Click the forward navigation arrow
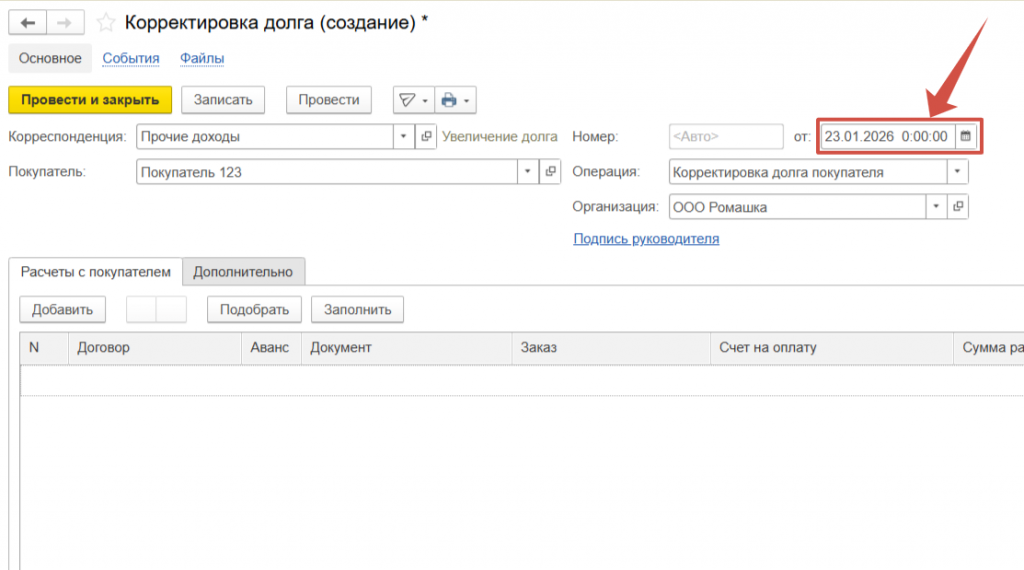1024x570 pixels. 64,22
